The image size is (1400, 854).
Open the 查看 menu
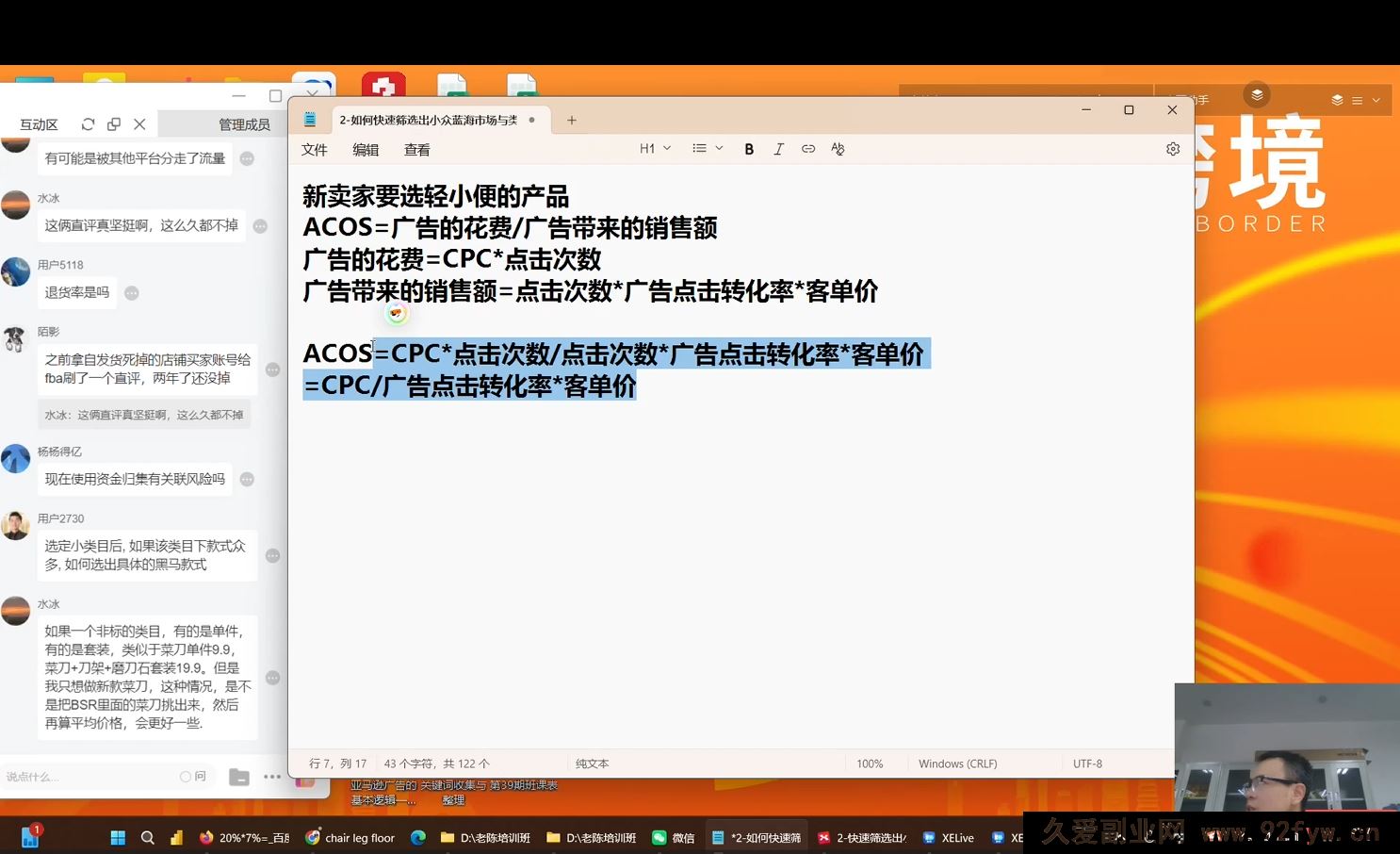[416, 150]
